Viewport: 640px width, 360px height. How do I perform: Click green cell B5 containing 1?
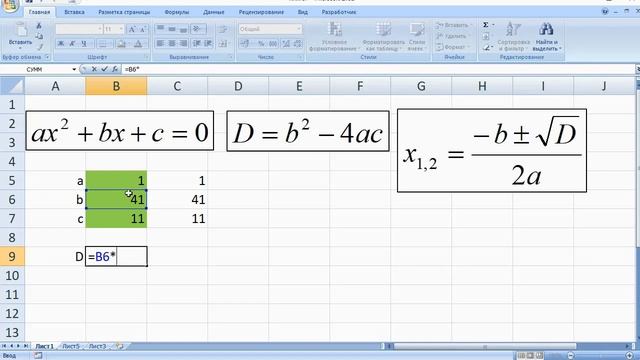tap(116, 180)
